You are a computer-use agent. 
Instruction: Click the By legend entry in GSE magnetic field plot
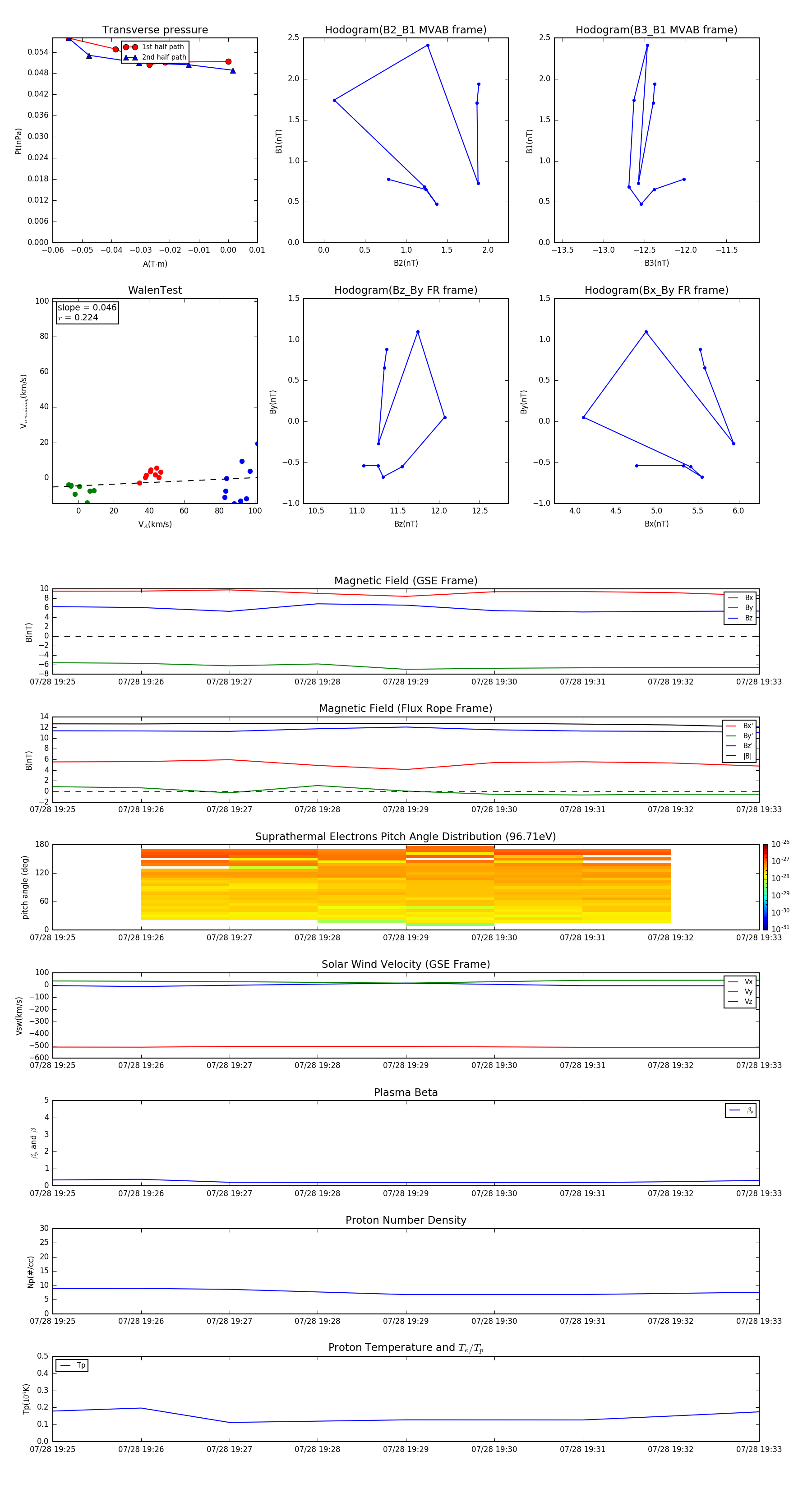click(x=740, y=608)
